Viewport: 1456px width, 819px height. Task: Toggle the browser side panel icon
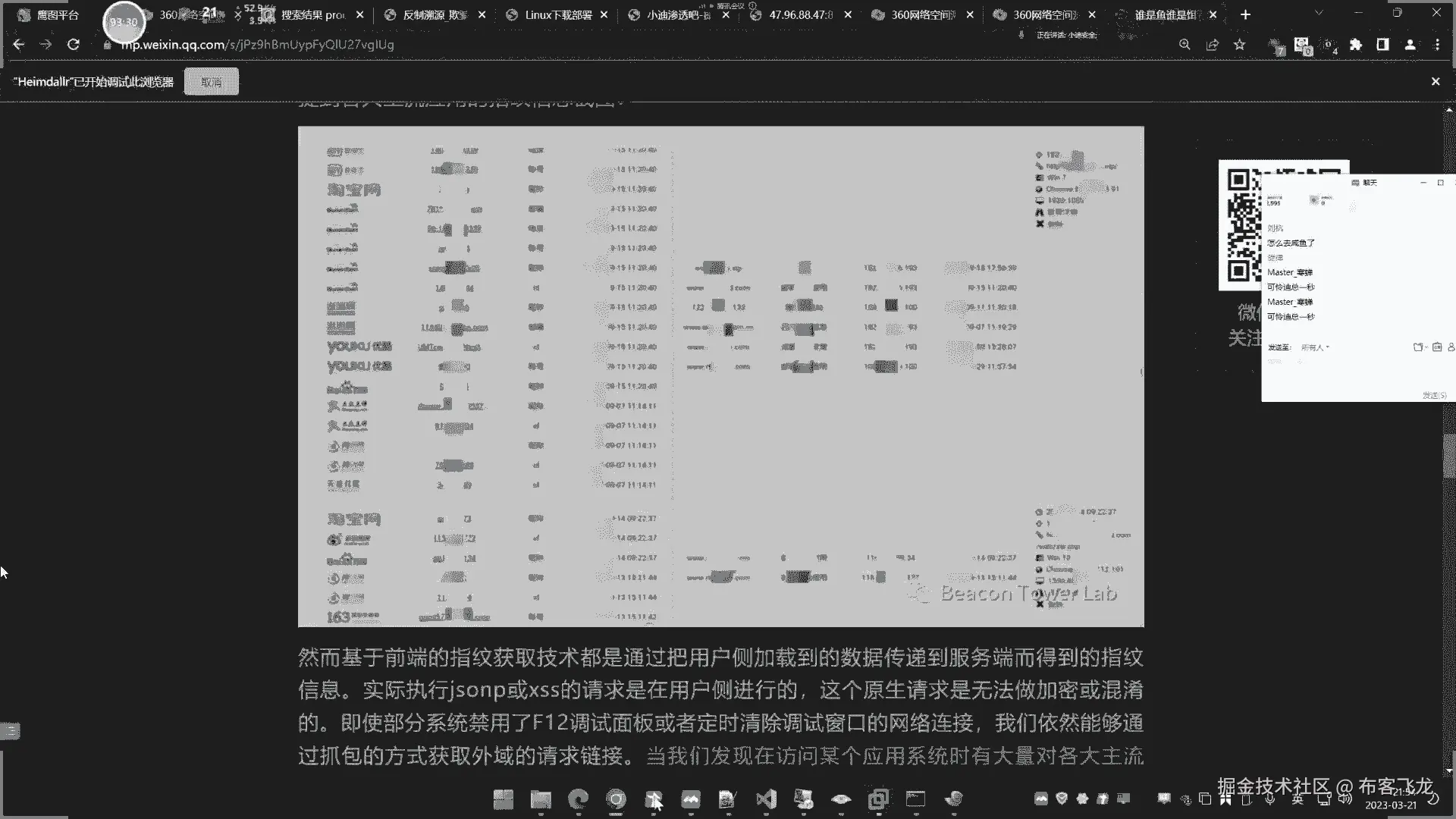(x=1382, y=45)
